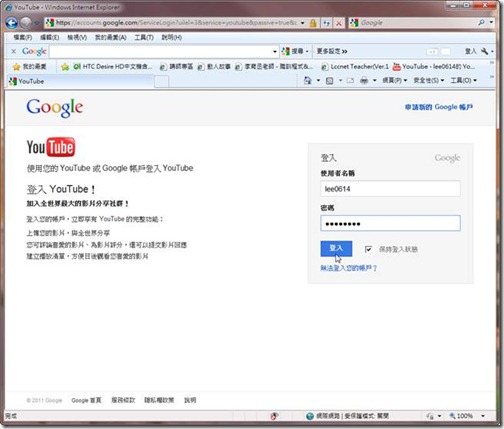Click the username field containing lee0614

(x=390, y=189)
